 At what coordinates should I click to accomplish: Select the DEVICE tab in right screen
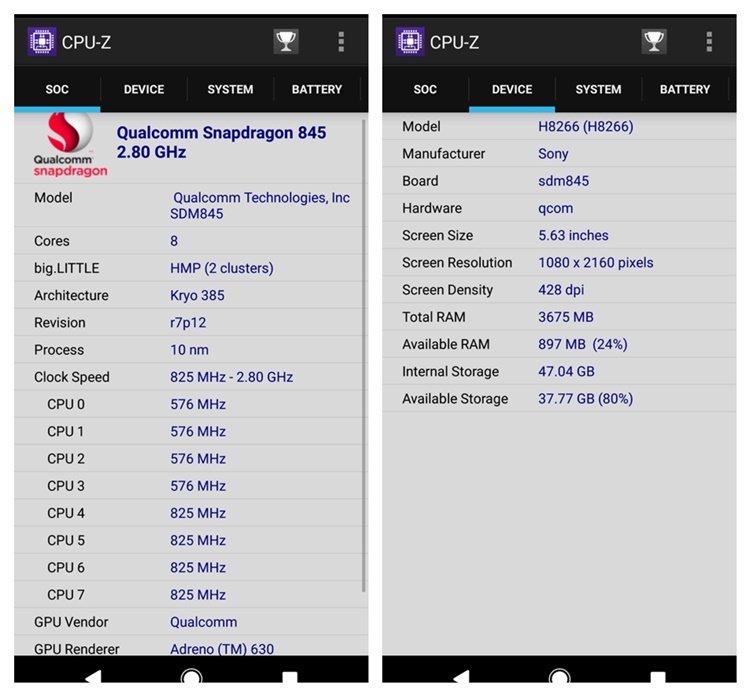point(512,89)
